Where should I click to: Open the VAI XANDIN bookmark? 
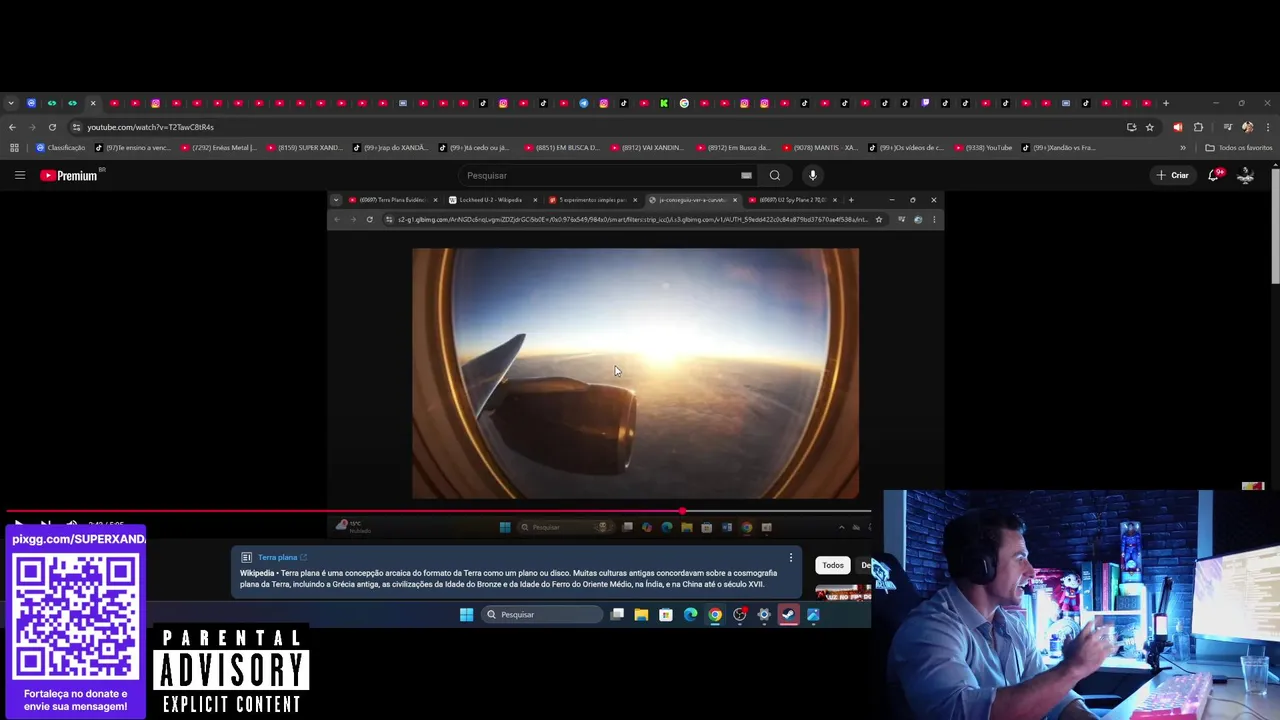648,148
